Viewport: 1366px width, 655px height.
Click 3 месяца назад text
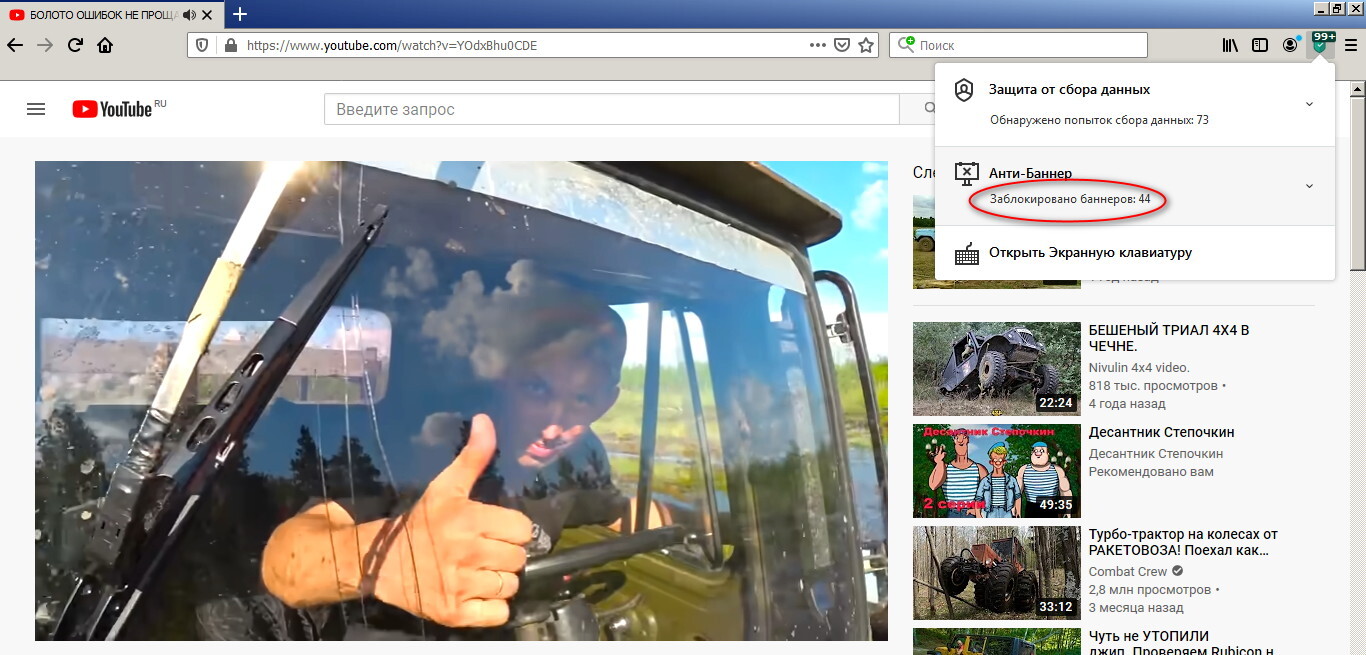1136,608
